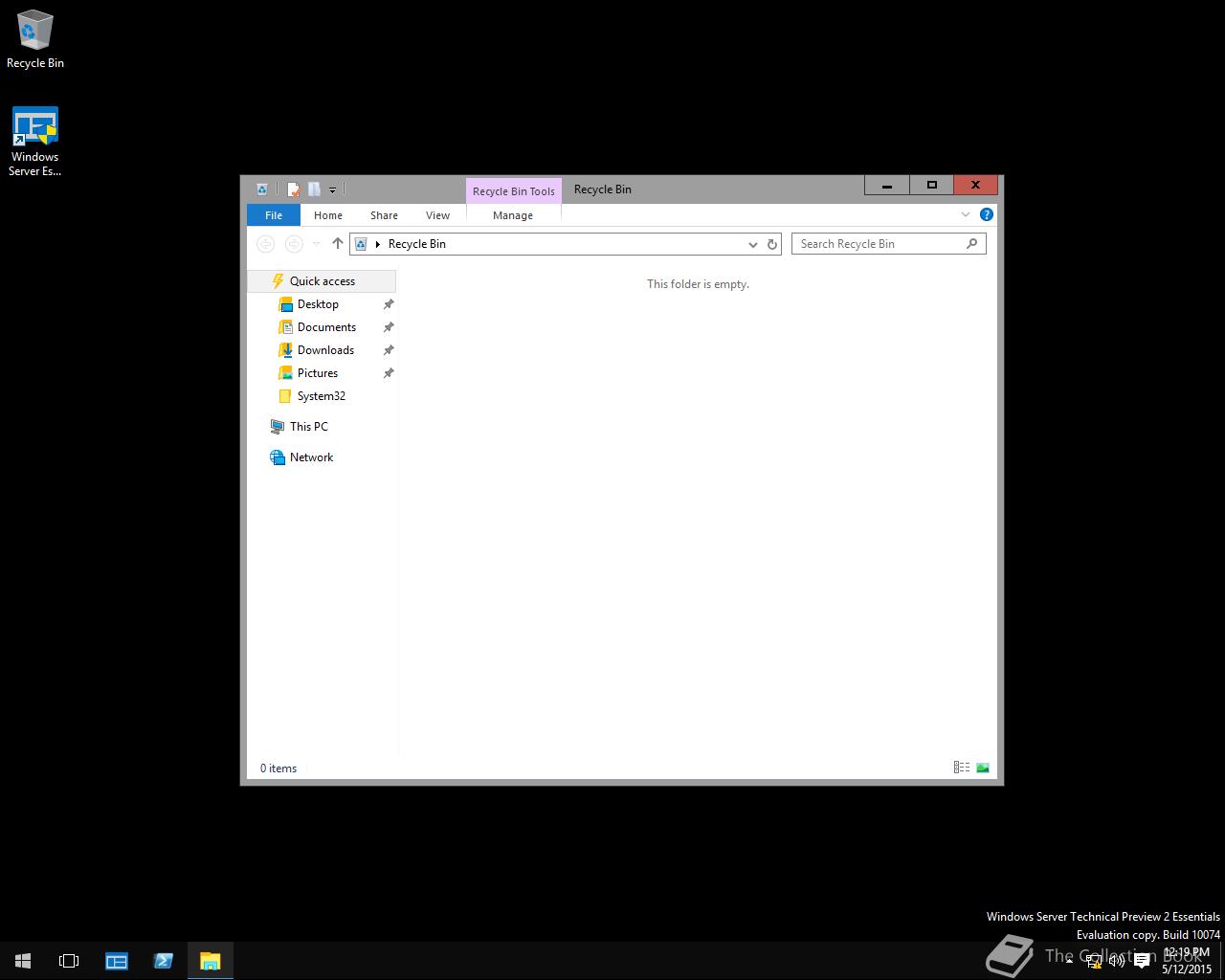
Task: Click the pin icon next to Downloads
Action: (x=389, y=350)
